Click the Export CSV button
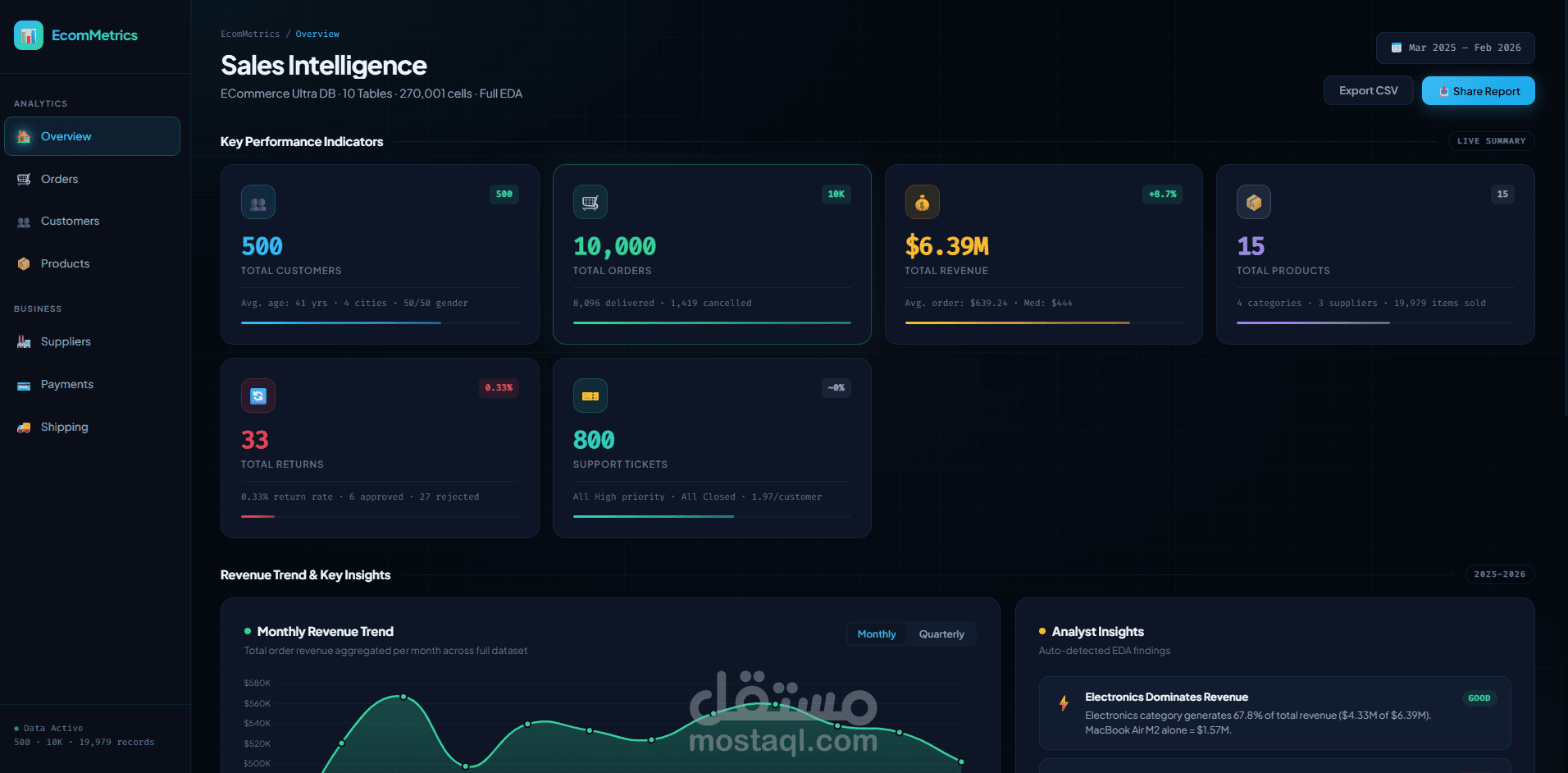The image size is (1568, 773). click(1369, 90)
